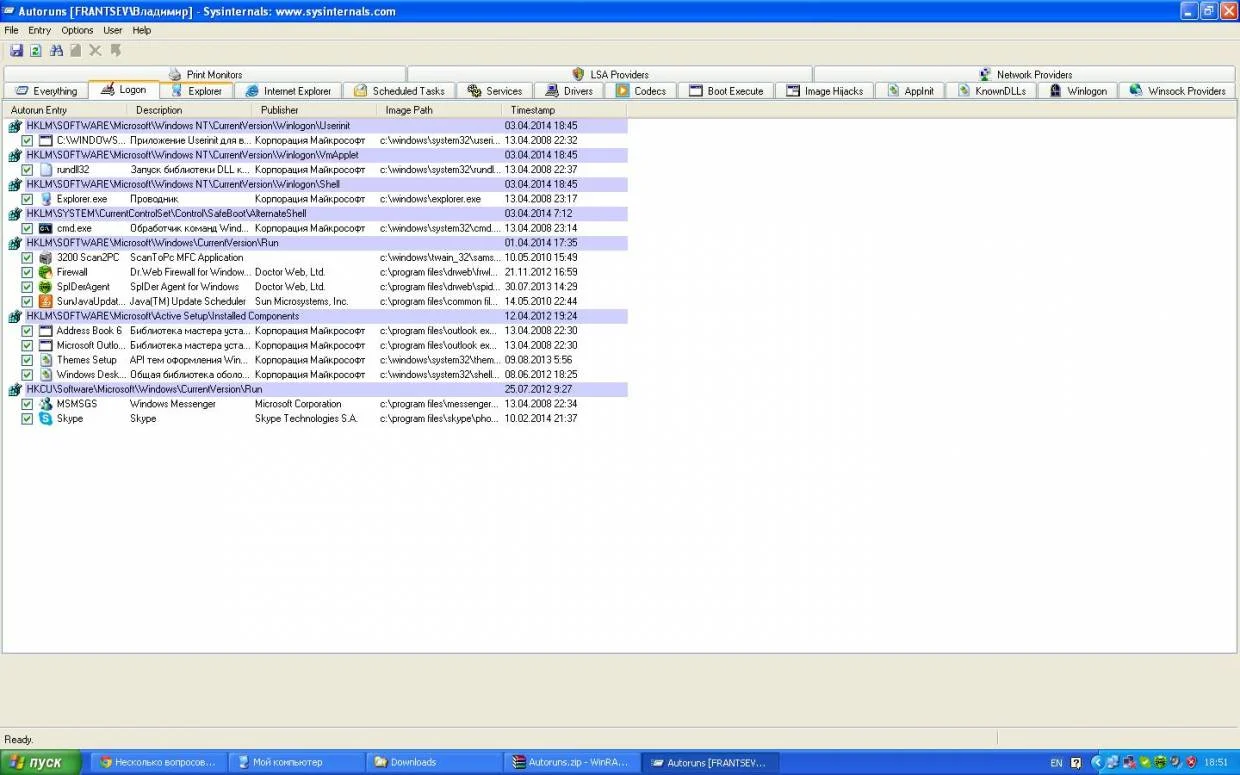Open the Entry menu
The image size is (1240, 775).
pyautogui.click(x=39, y=30)
